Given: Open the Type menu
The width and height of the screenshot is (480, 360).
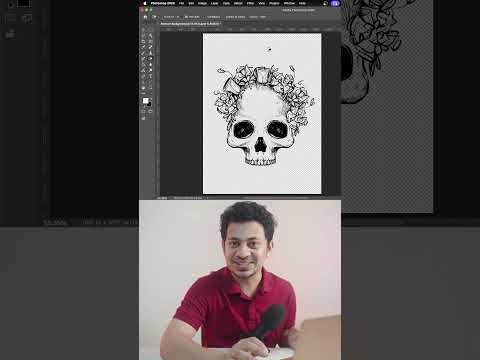Looking at the screenshot, I should pyautogui.click(x=226, y=3).
